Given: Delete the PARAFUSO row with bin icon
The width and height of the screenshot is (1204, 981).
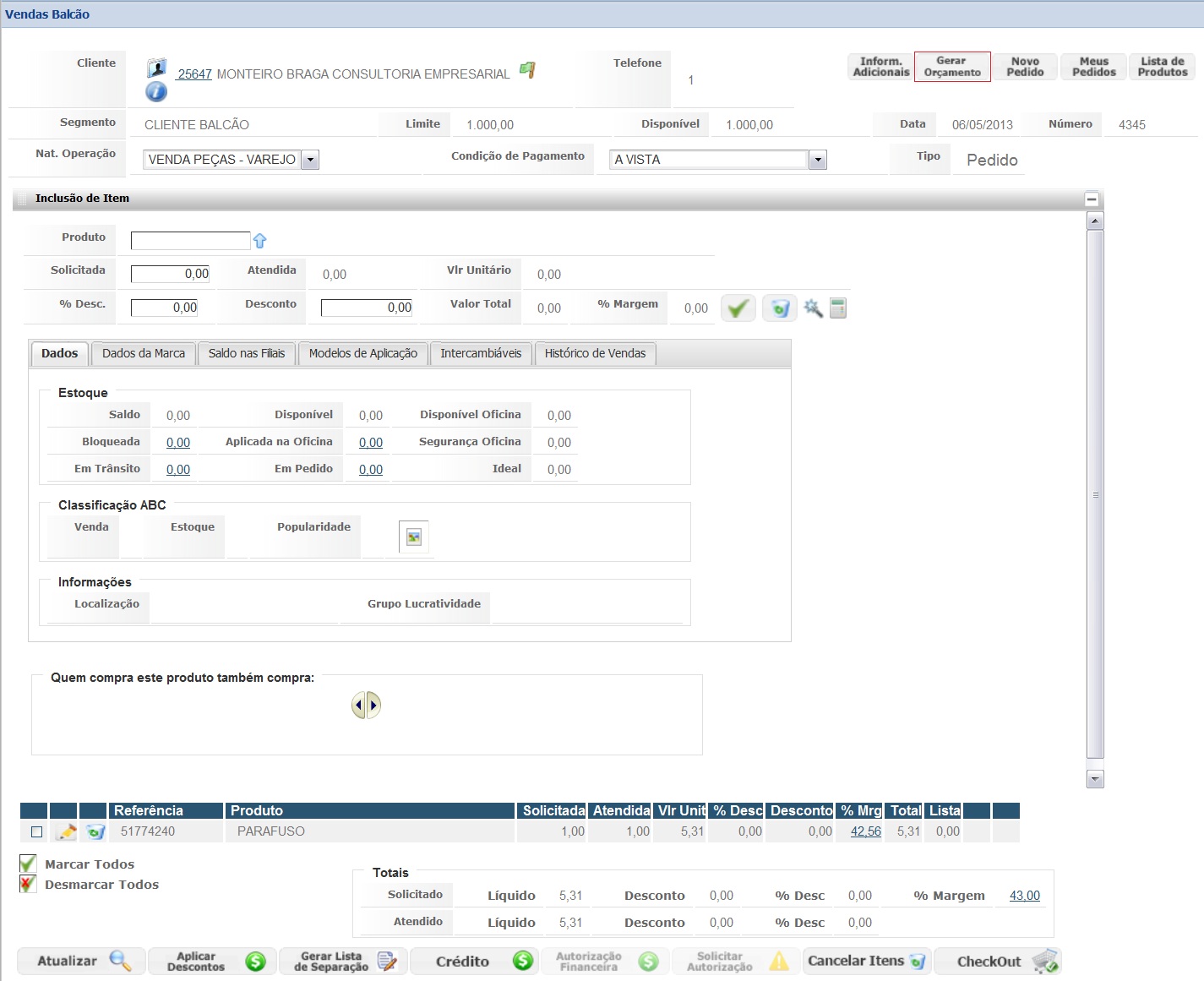Looking at the screenshot, I should tap(95, 831).
